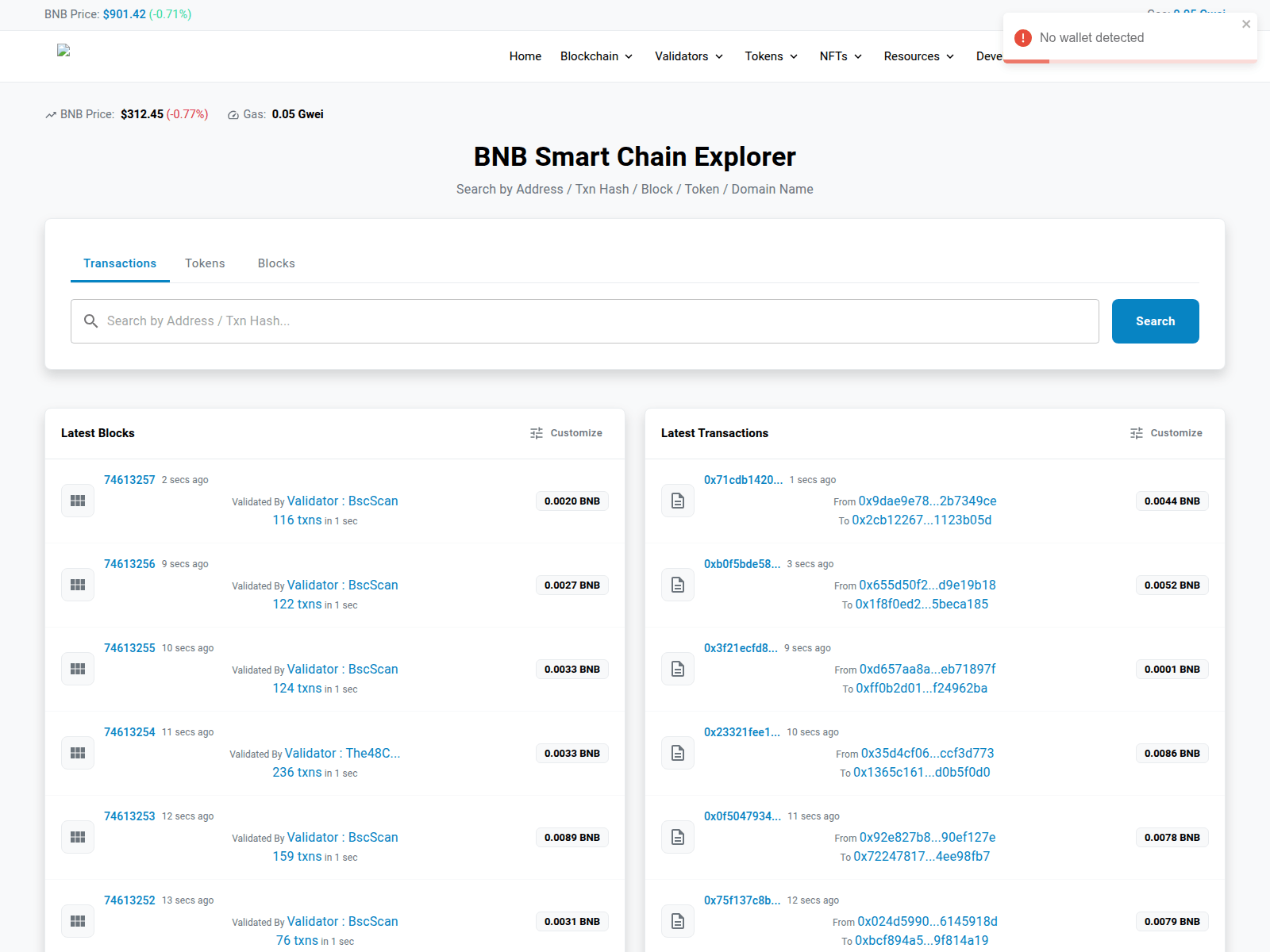Go to the Home page
Image resolution: width=1270 pixels, height=952 pixels.
525,56
